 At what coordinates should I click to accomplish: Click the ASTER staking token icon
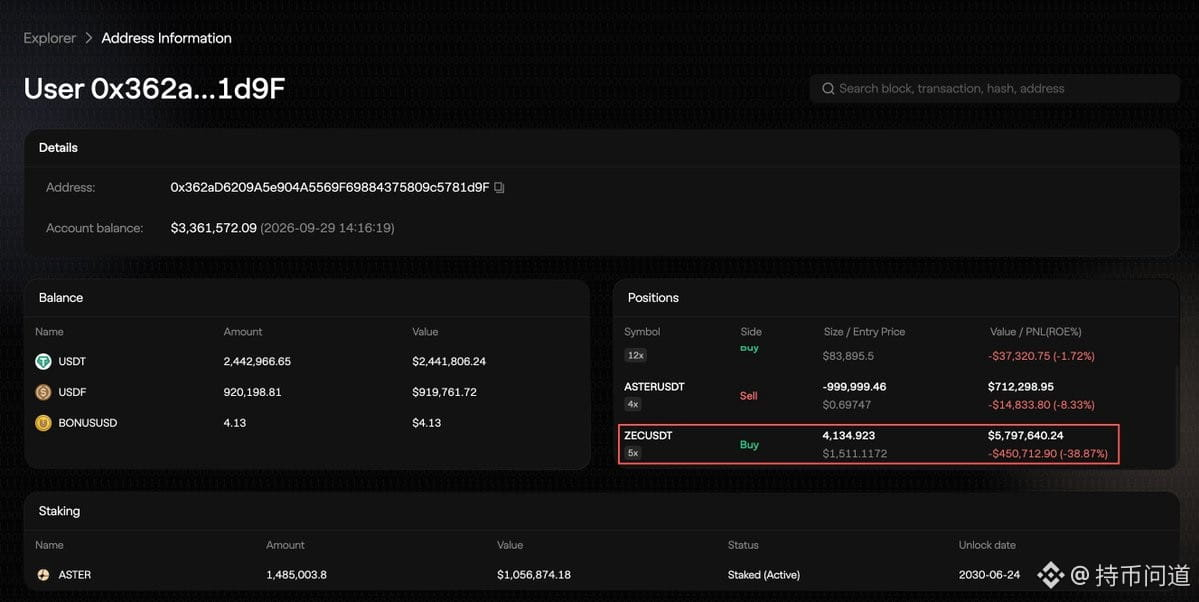44,574
